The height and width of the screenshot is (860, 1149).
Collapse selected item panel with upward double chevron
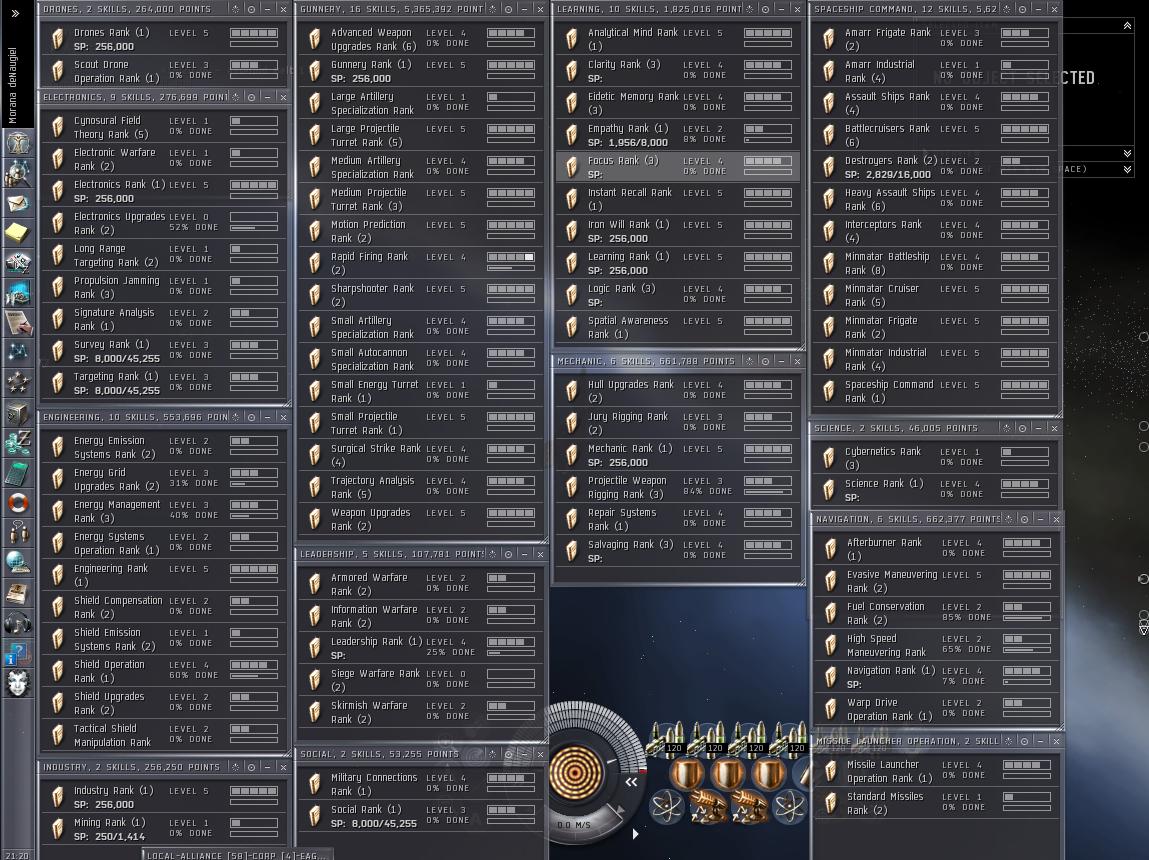point(1127,26)
